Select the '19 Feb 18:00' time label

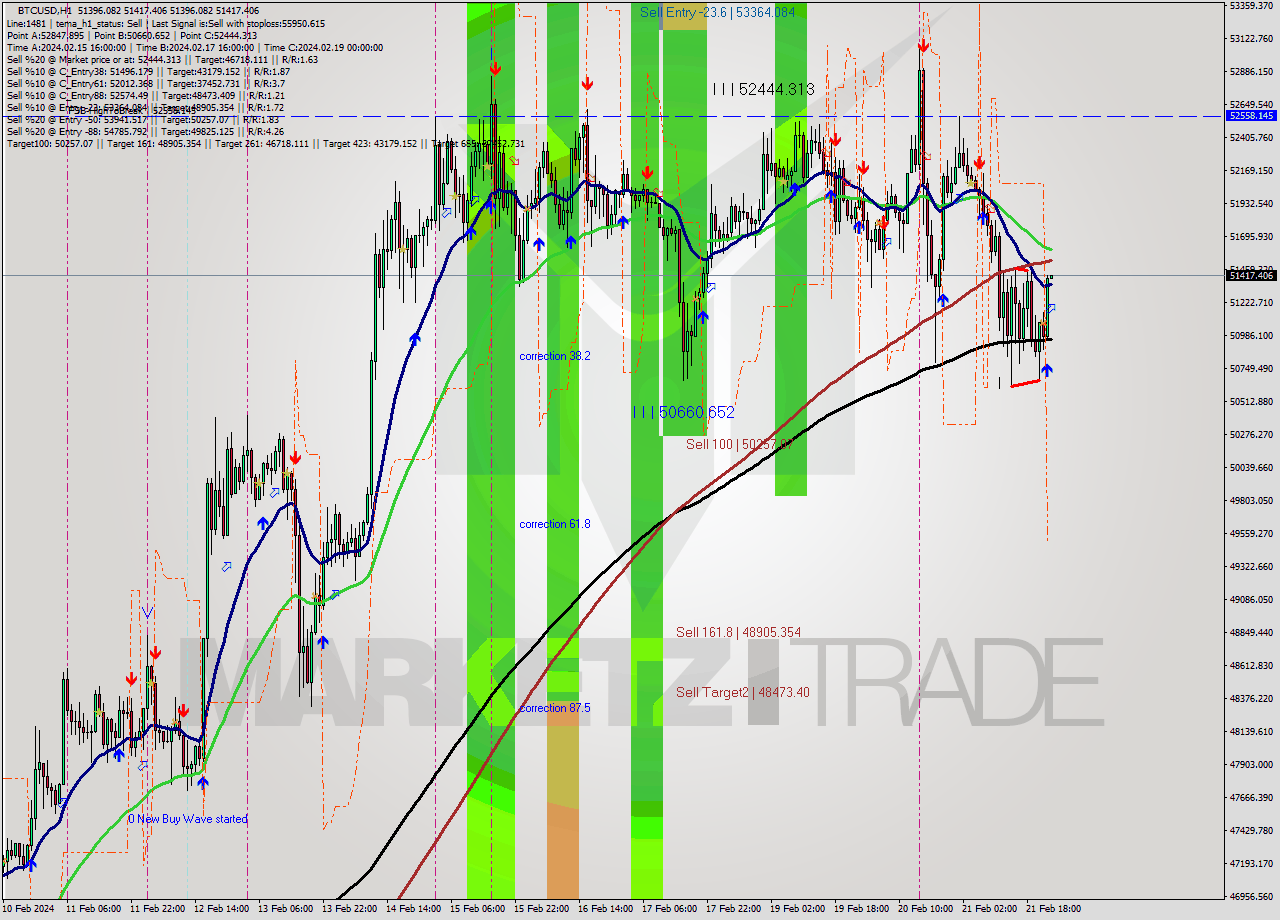click(860, 909)
